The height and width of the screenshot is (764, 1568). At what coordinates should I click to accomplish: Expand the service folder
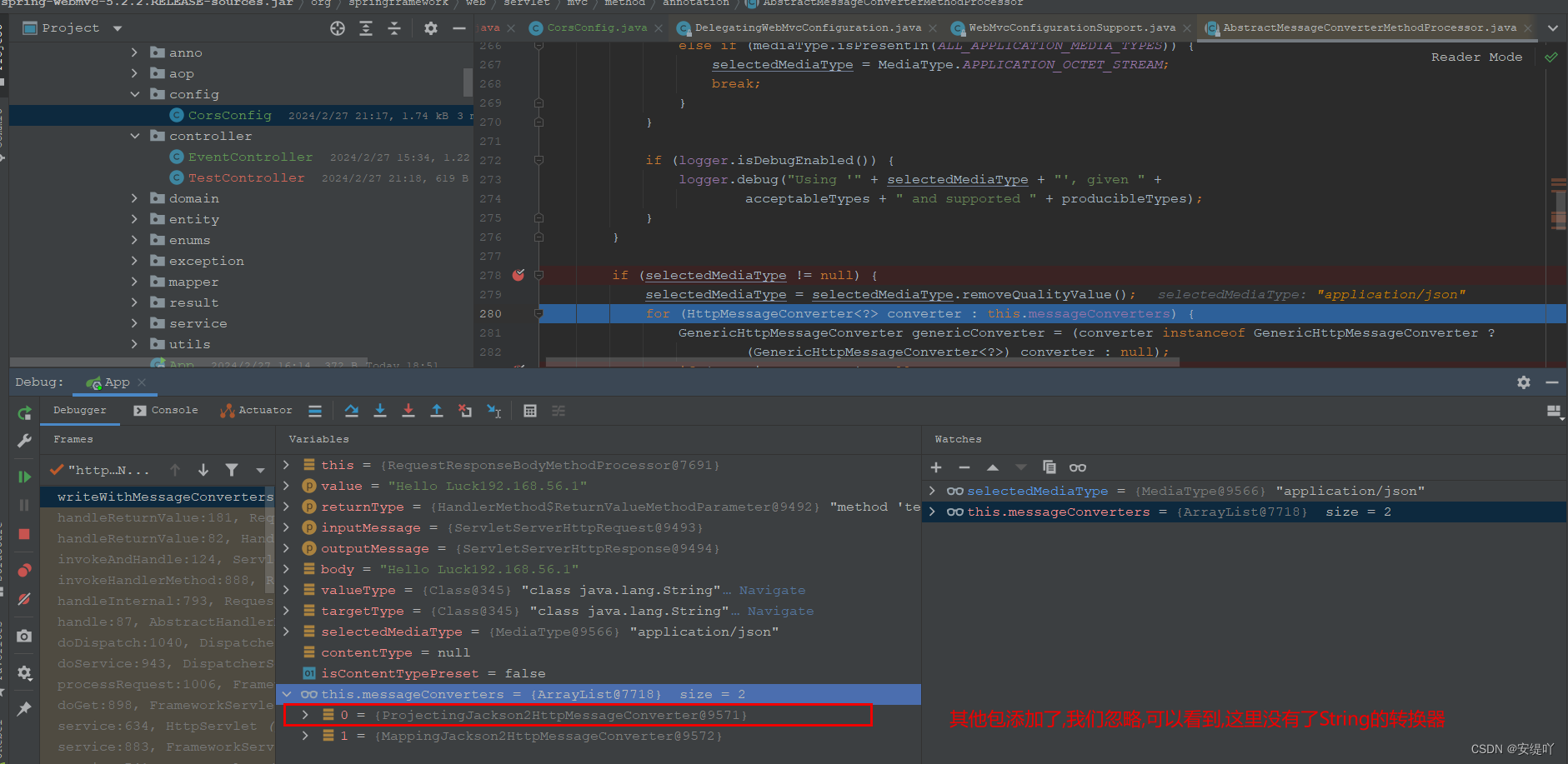135,323
